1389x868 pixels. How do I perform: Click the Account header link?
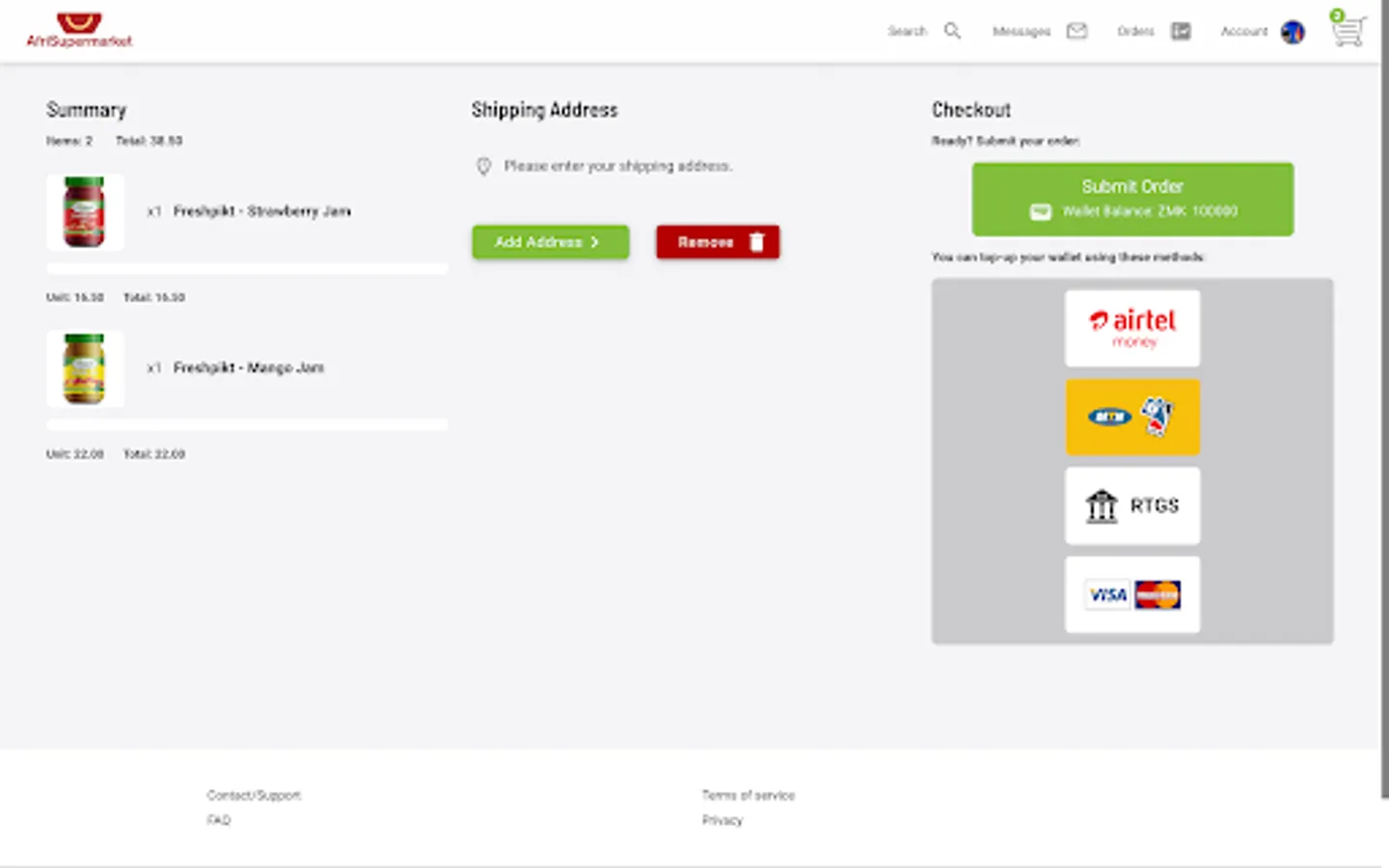(x=1244, y=31)
